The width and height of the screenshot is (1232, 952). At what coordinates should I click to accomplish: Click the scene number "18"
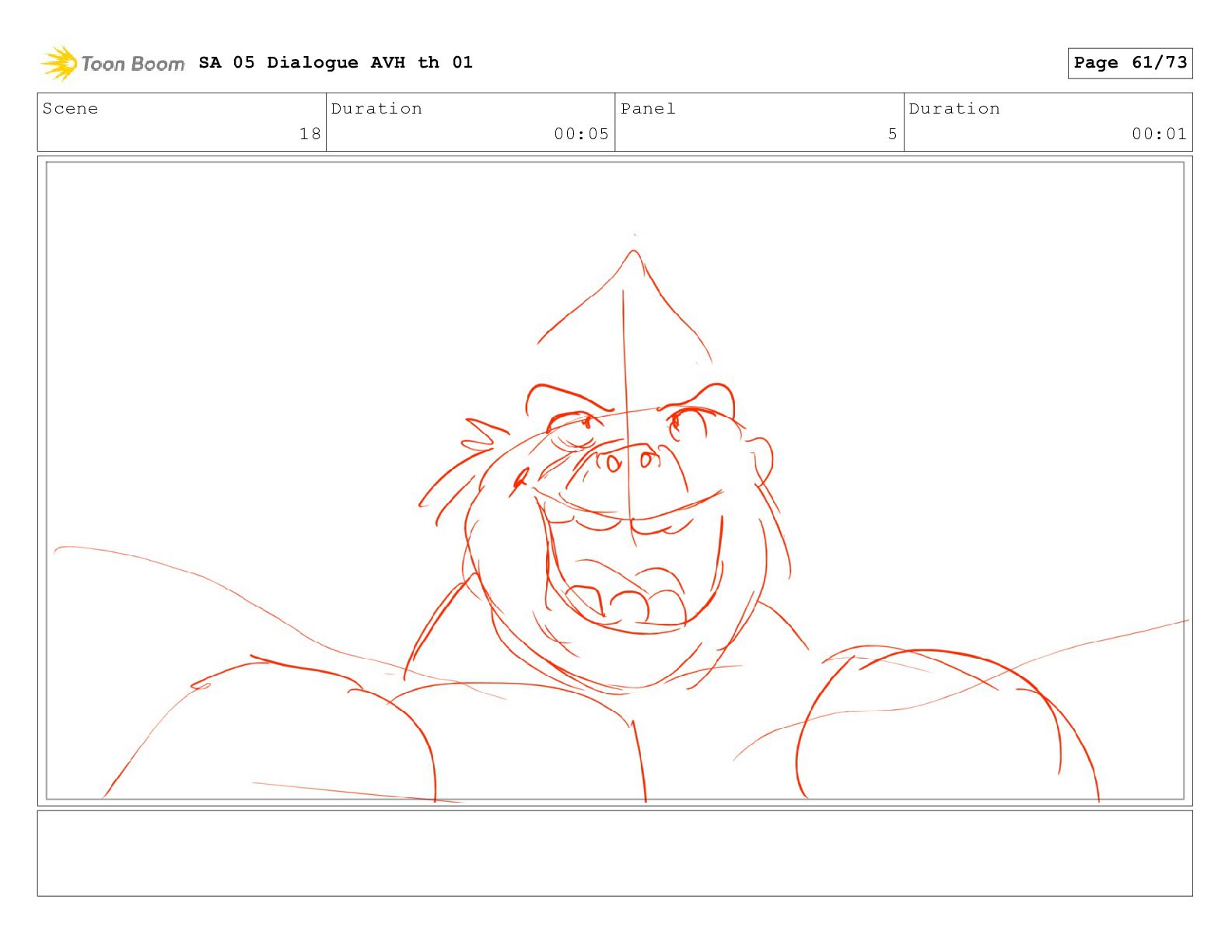pos(310,134)
